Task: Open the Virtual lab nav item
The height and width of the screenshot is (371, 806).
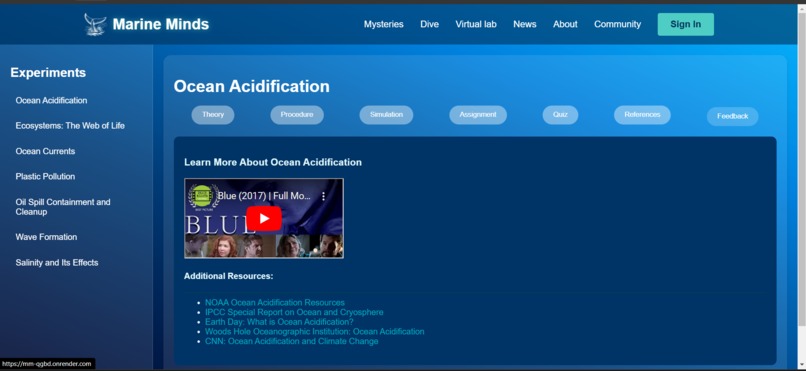Action: point(476,24)
